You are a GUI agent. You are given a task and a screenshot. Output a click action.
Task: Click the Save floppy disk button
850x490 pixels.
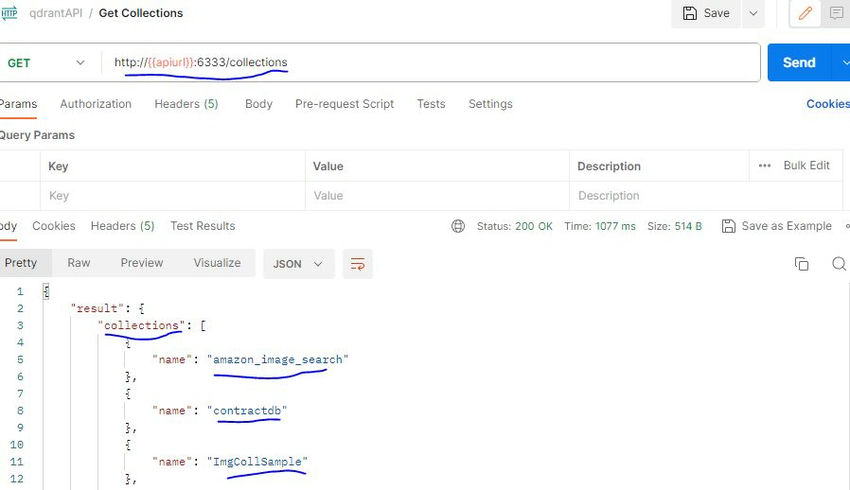click(x=706, y=13)
